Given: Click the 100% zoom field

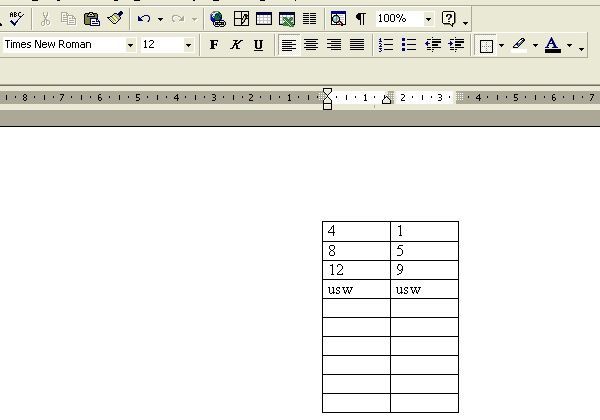Looking at the screenshot, I should click(x=399, y=18).
